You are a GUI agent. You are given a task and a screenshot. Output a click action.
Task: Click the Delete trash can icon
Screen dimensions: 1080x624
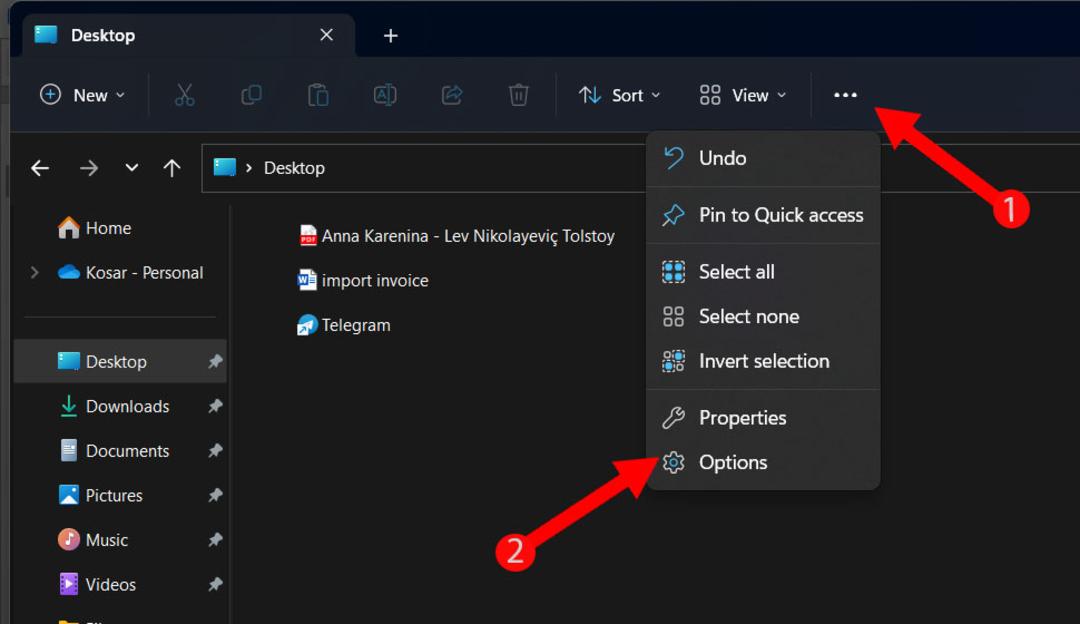(518, 95)
